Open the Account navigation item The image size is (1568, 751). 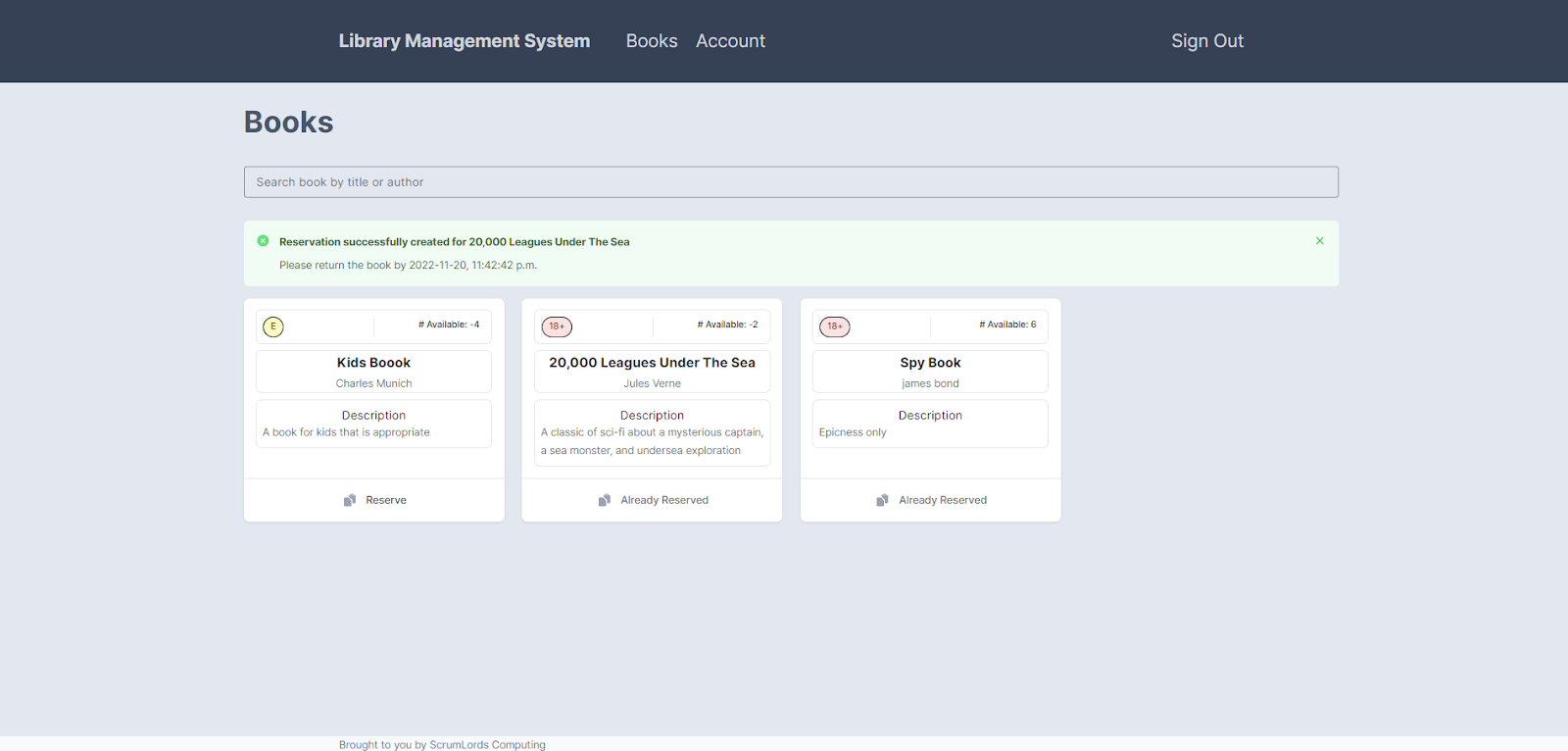pos(730,41)
